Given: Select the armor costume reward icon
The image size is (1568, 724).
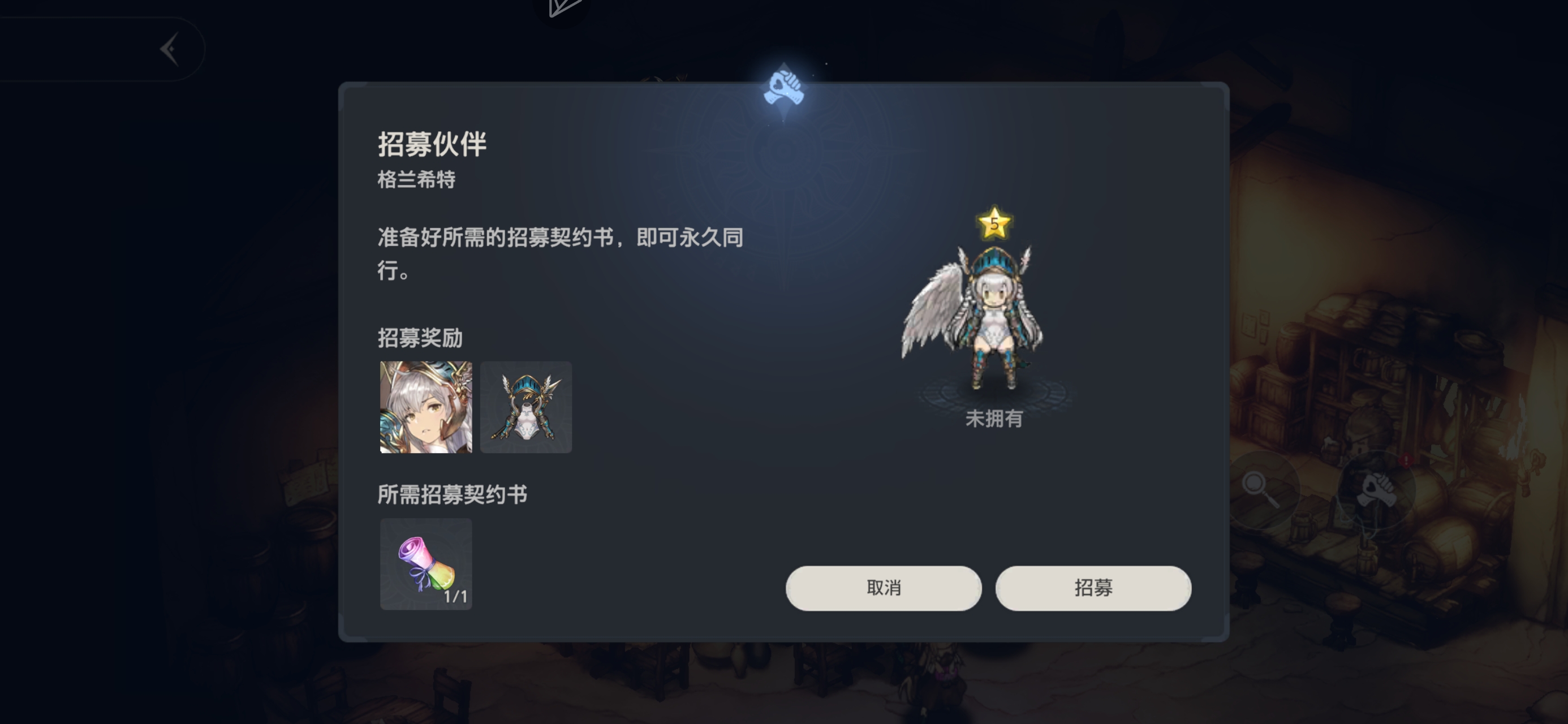Looking at the screenshot, I should 526,407.
